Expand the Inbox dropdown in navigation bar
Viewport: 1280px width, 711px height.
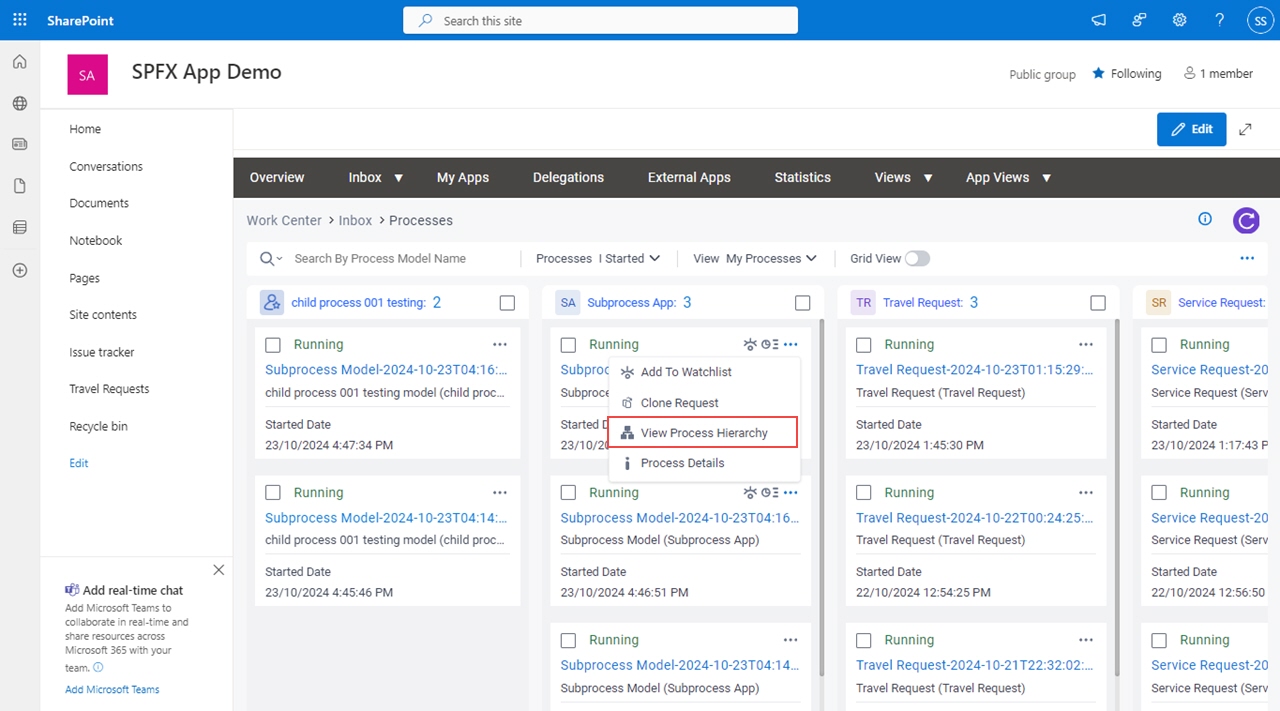[x=398, y=178]
